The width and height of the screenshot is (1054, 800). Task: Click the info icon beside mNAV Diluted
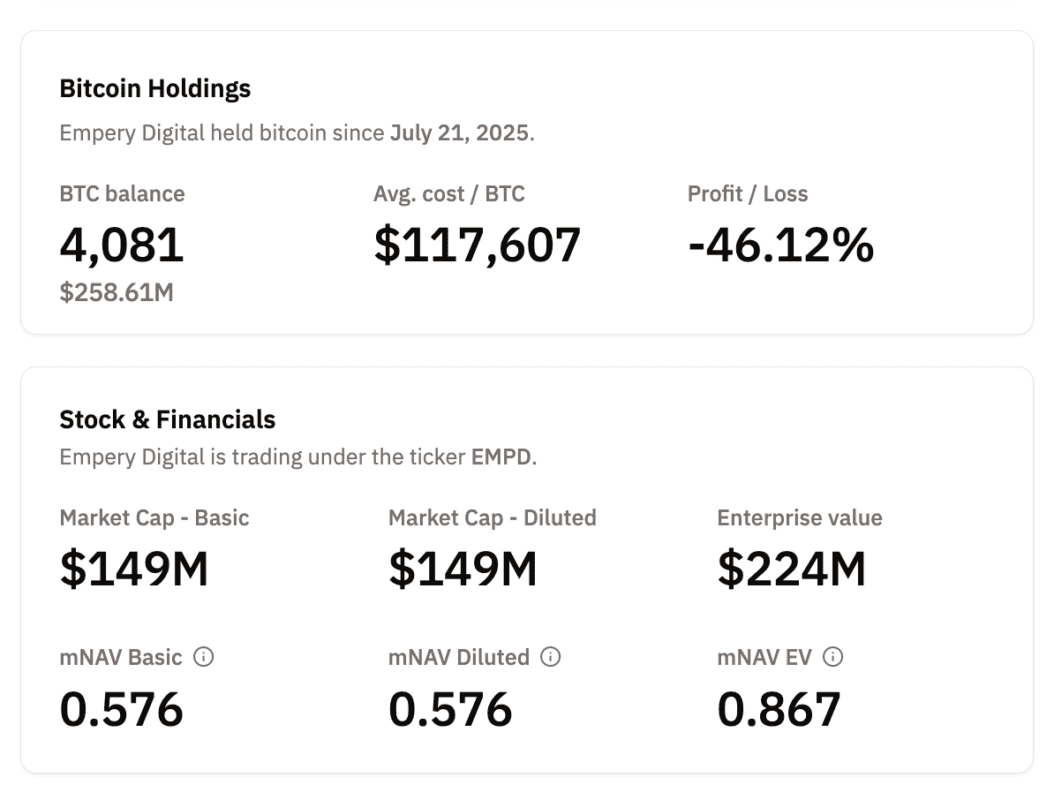tap(550, 657)
